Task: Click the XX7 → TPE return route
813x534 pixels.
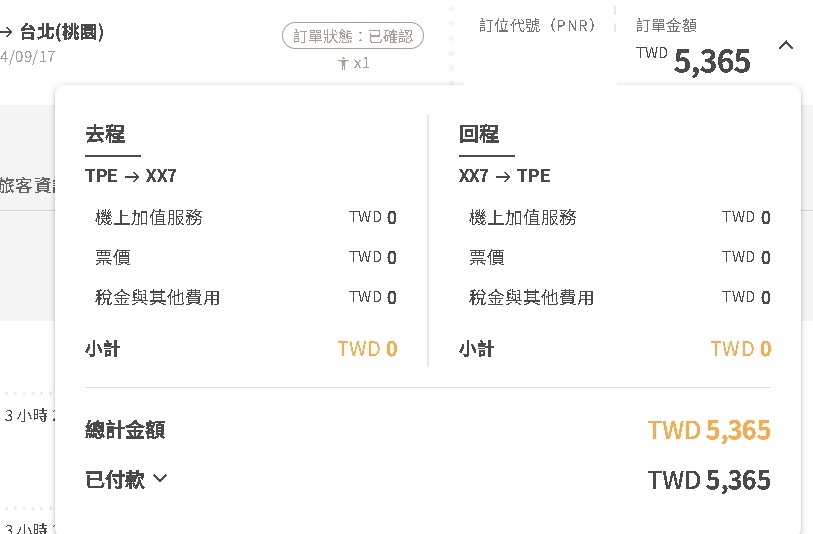Action: [x=504, y=176]
